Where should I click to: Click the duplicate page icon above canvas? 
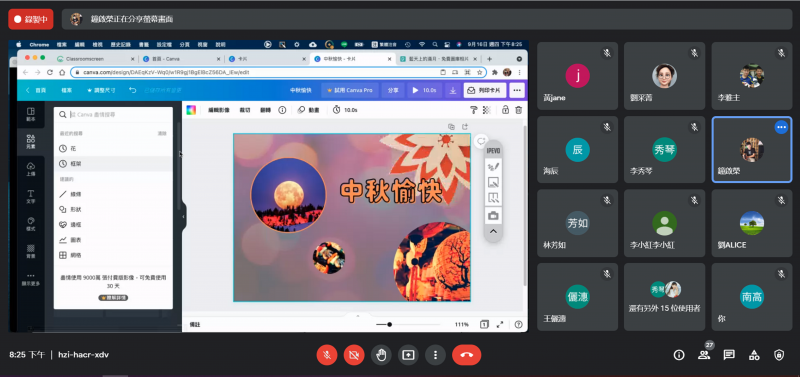click(x=451, y=127)
